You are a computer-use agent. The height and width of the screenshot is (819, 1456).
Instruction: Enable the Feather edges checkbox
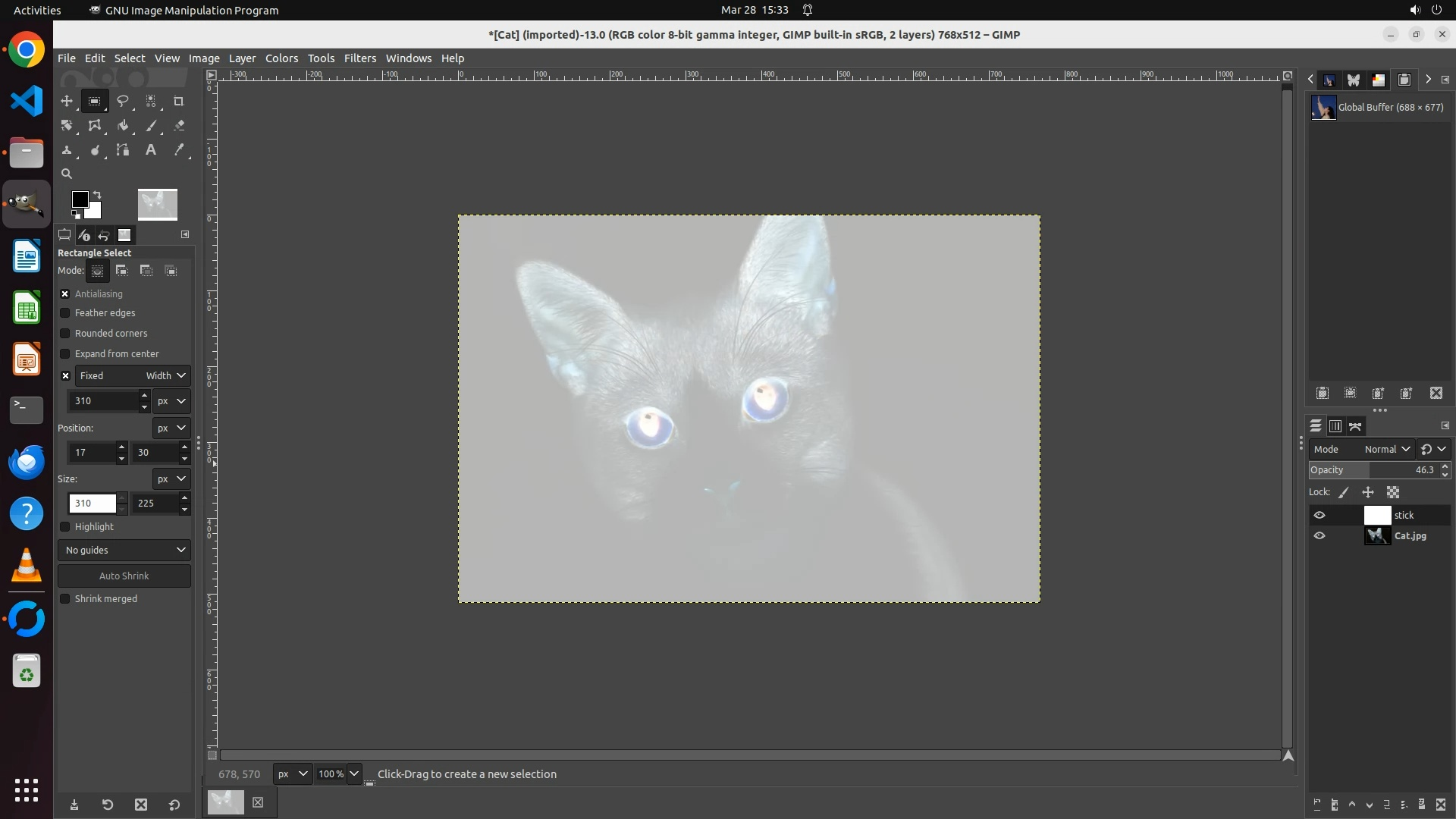(65, 313)
